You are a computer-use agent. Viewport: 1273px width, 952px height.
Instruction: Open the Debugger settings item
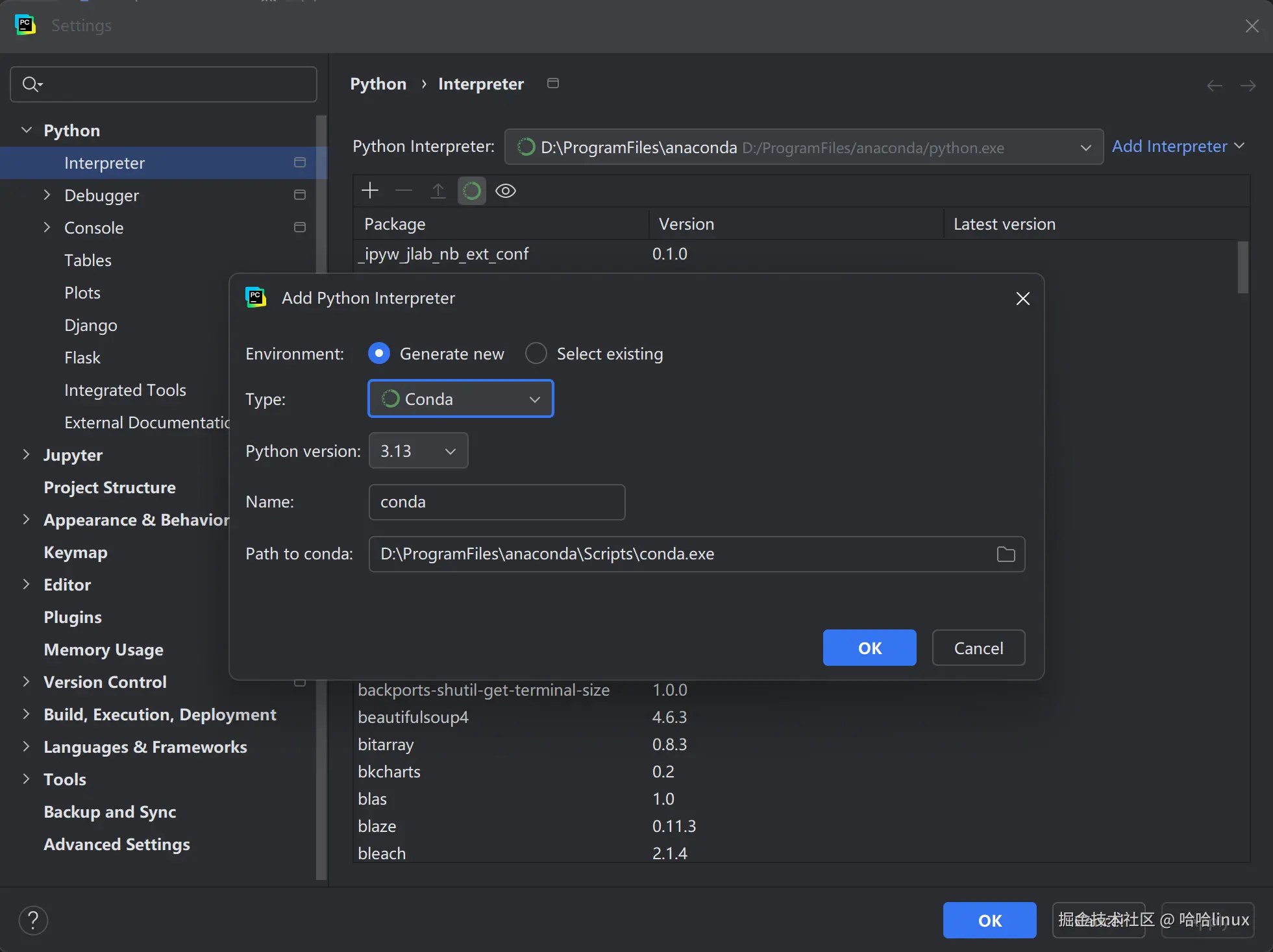[101, 195]
